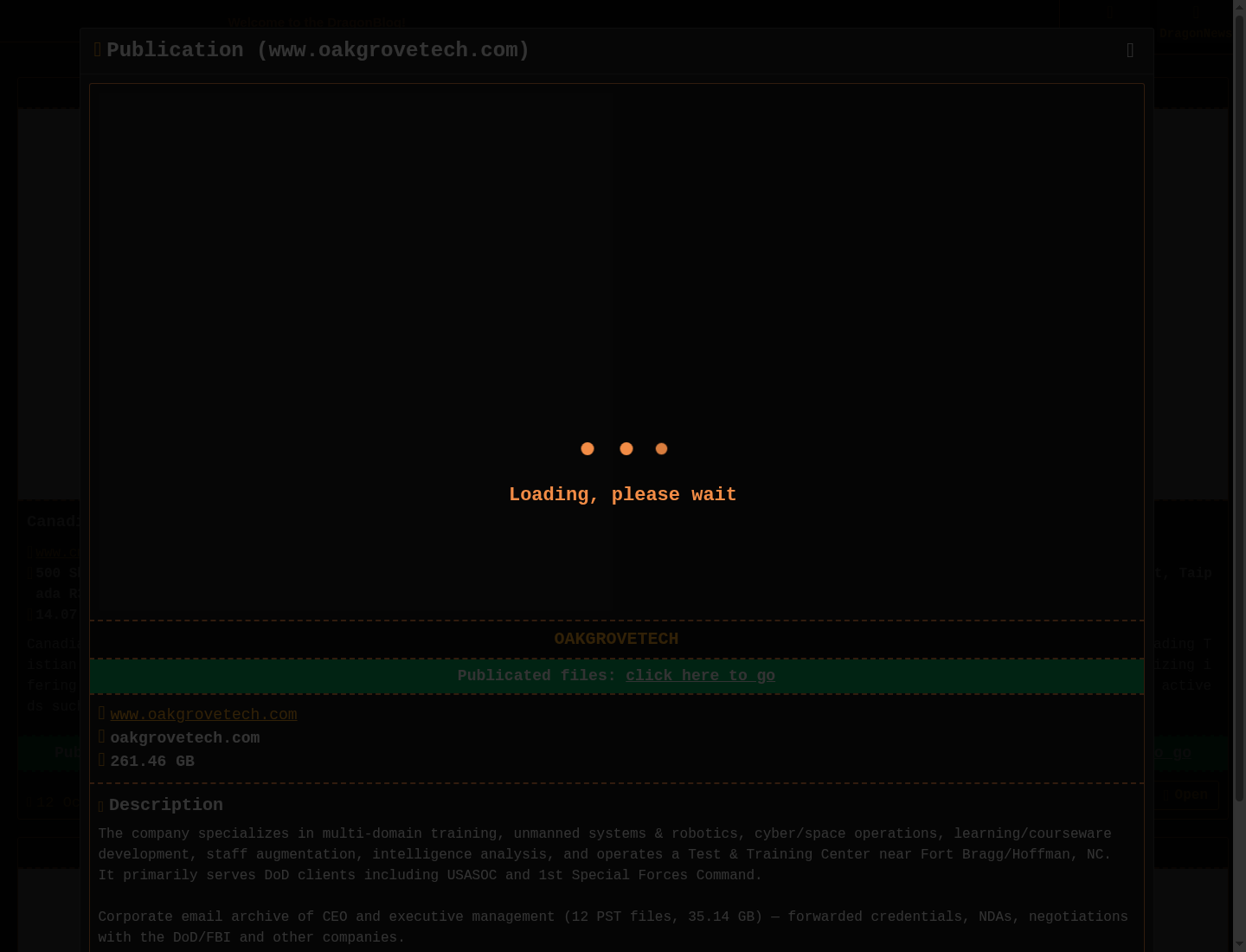Click the icon next to oakgrovetech.com domain

pos(102,737)
